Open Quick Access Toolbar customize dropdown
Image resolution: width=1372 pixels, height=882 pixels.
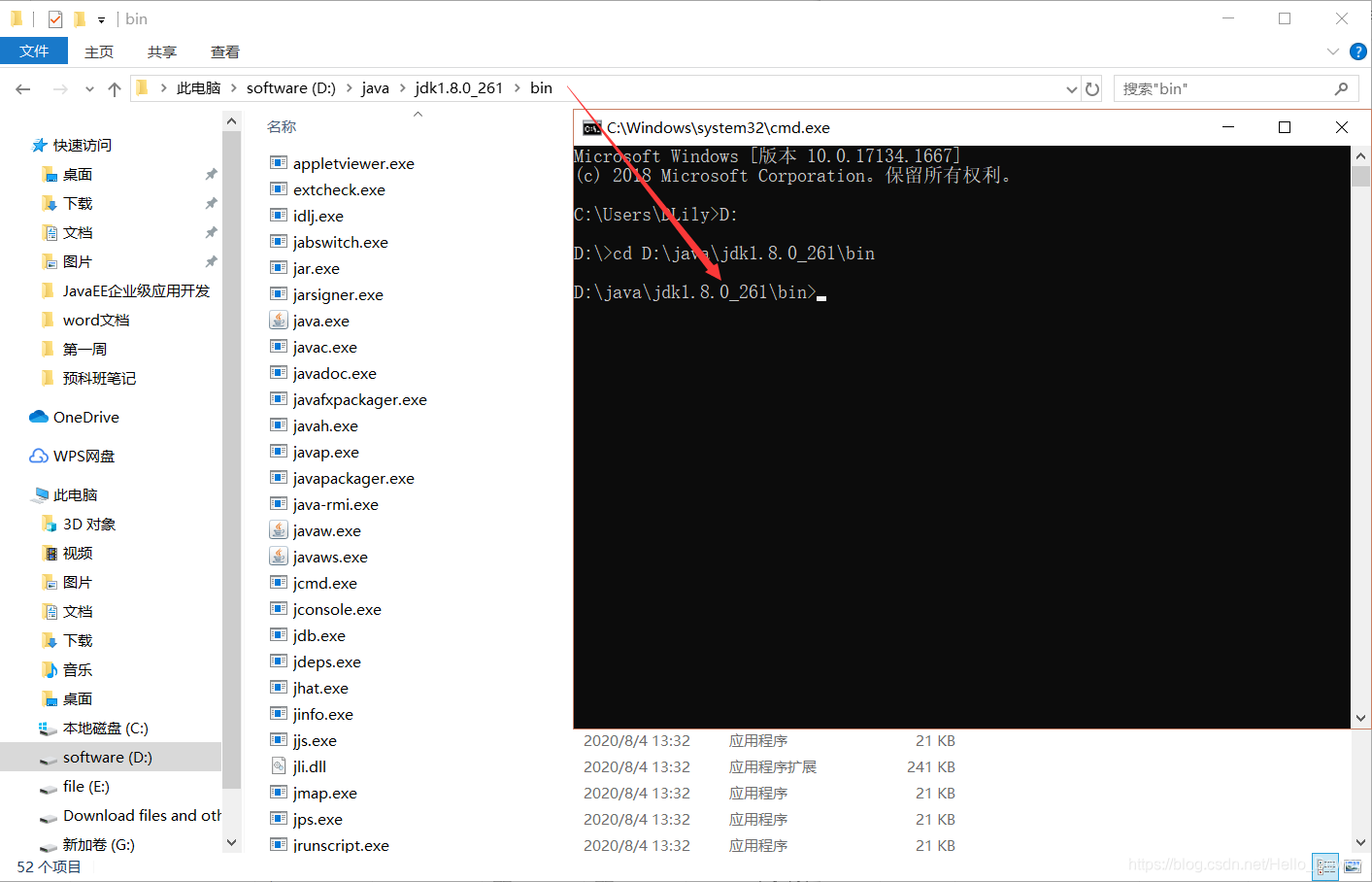pyautogui.click(x=101, y=19)
